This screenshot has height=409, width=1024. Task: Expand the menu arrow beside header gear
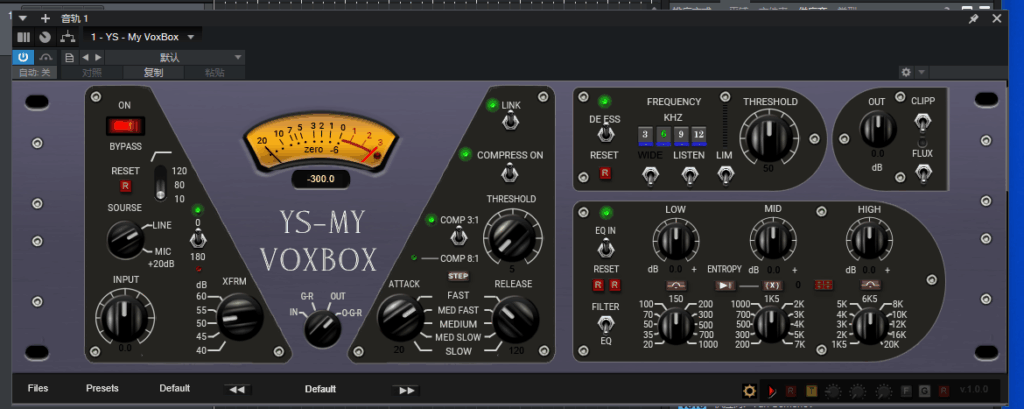[x=921, y=72]
